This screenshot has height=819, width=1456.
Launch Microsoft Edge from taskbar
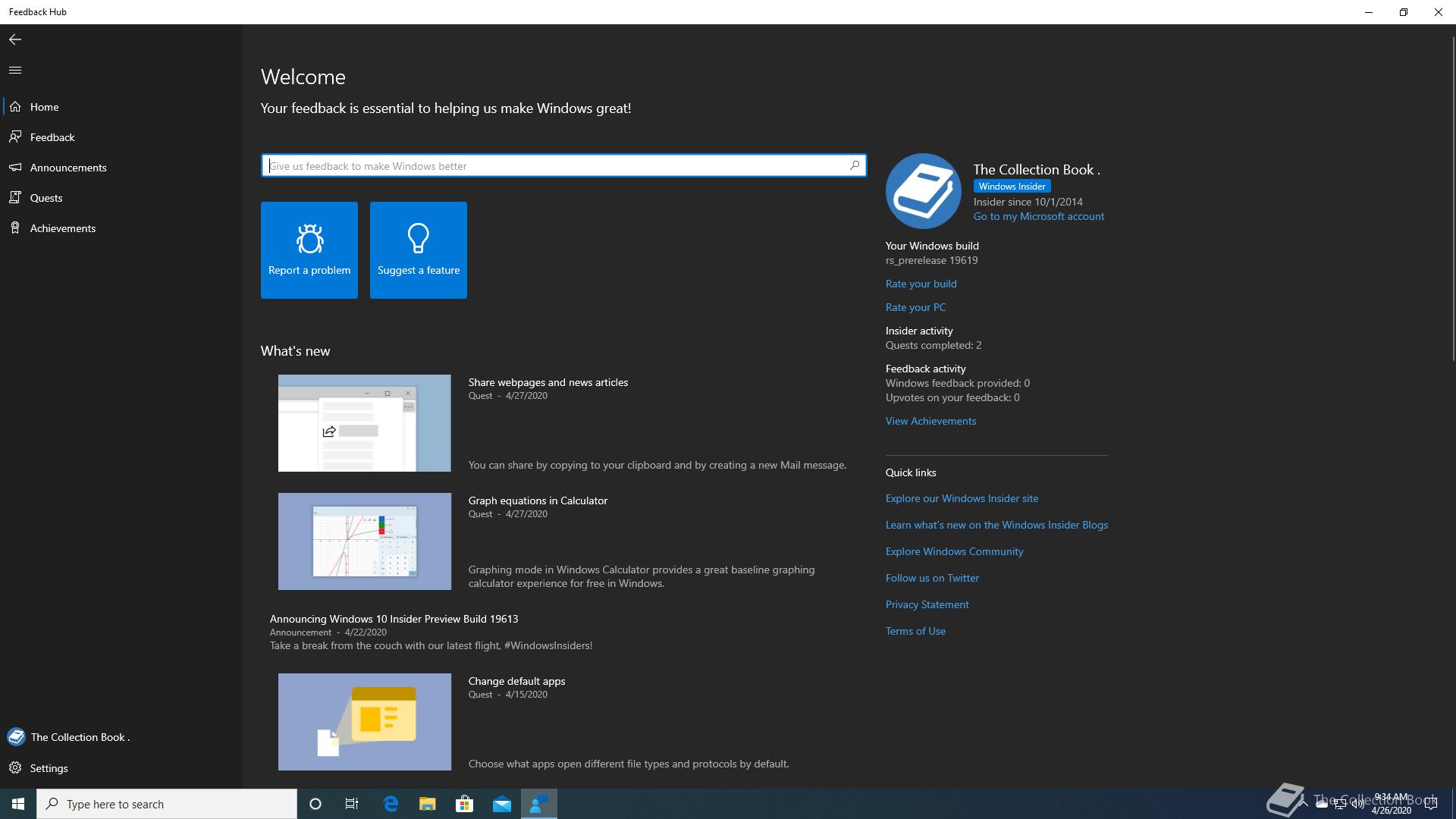(x=391, y=804)
